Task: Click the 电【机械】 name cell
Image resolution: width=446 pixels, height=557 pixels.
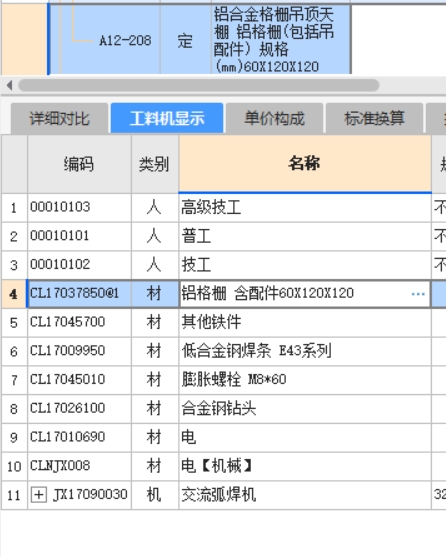Action: tap(305, 466)
